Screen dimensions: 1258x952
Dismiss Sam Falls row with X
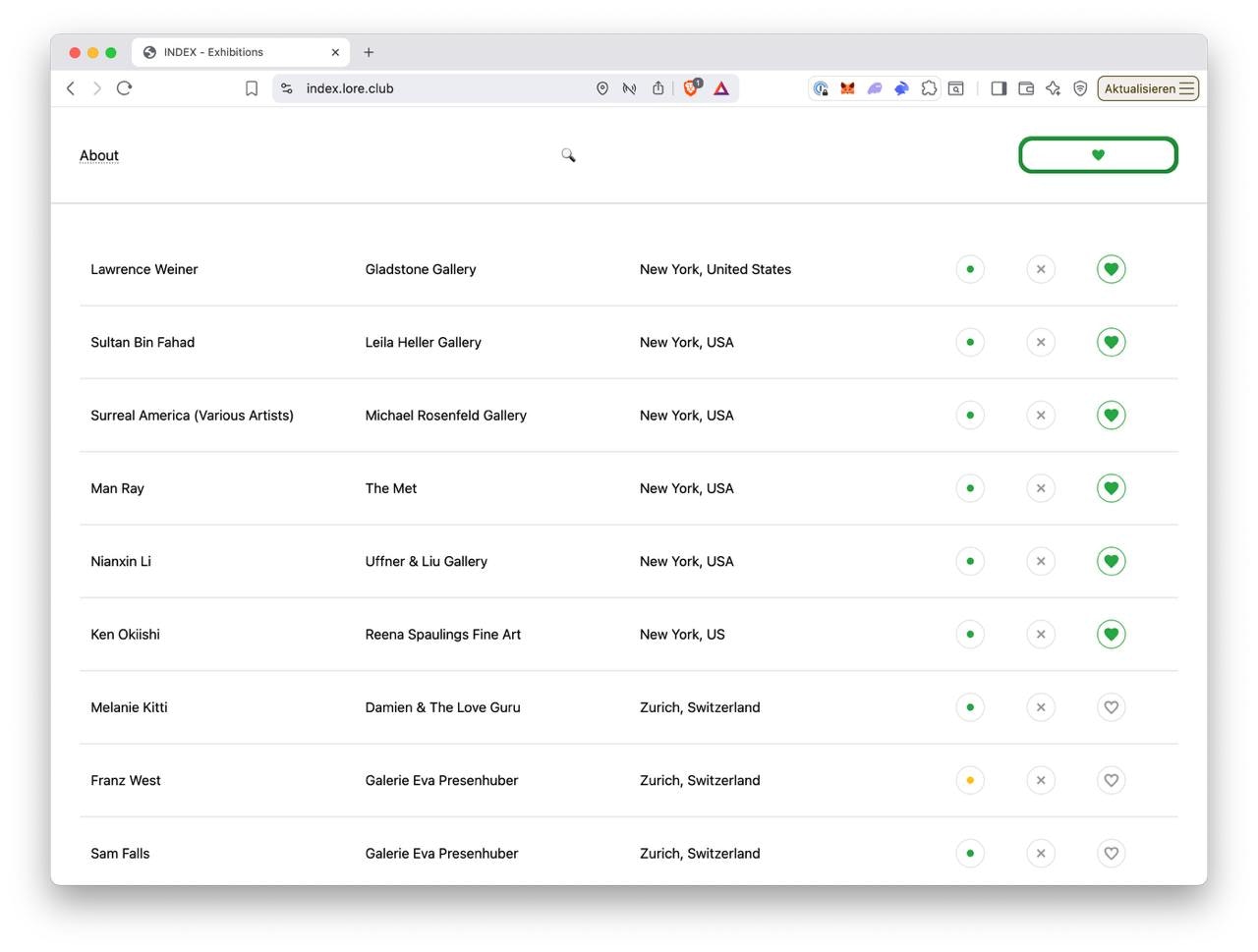[1041, 854]
